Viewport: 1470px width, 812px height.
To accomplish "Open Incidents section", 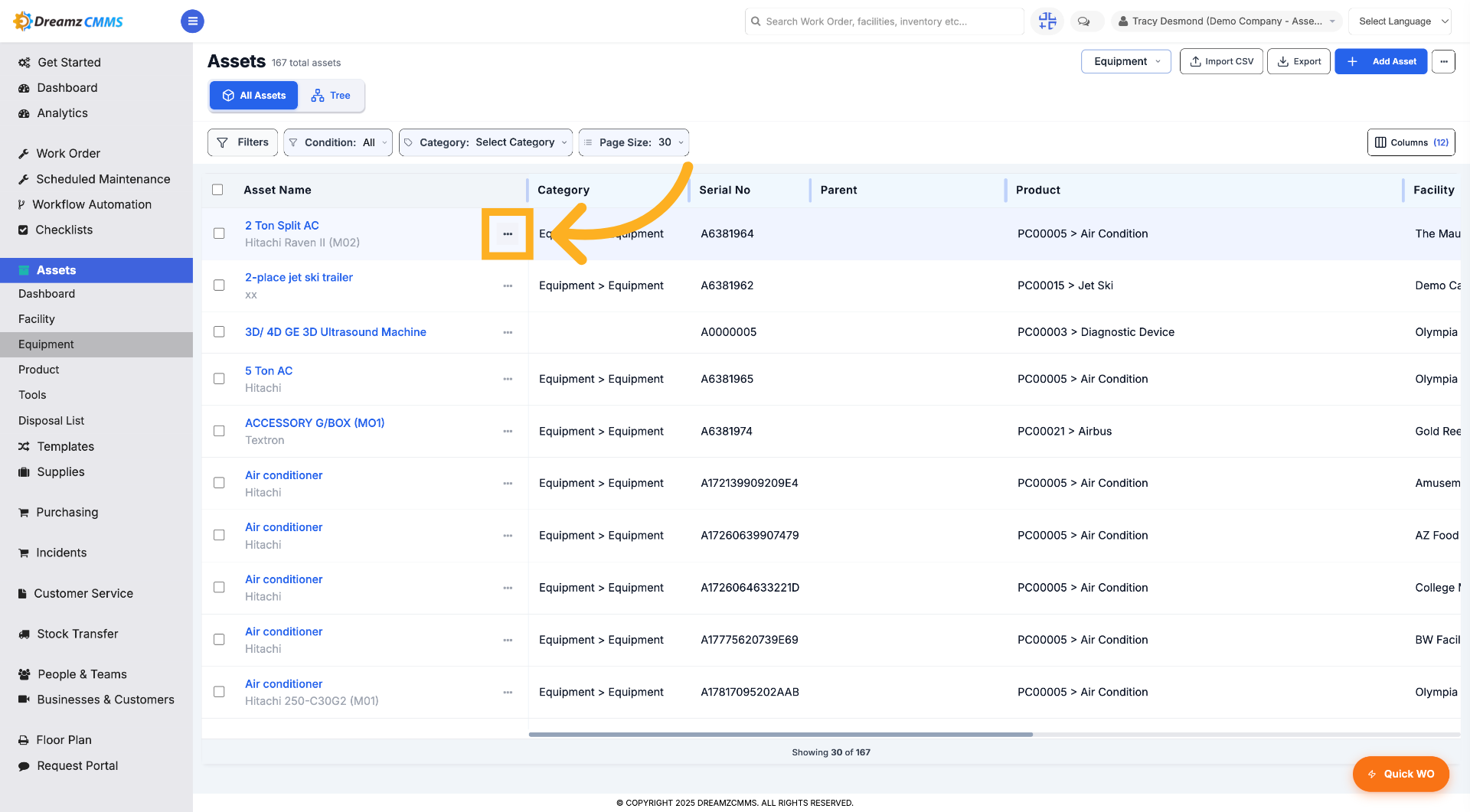I will [61, 553].
